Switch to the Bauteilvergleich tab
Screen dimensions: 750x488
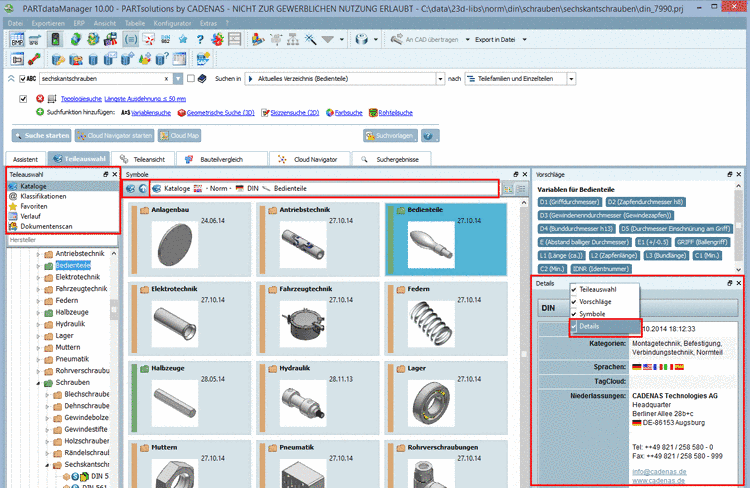(222, 159)
